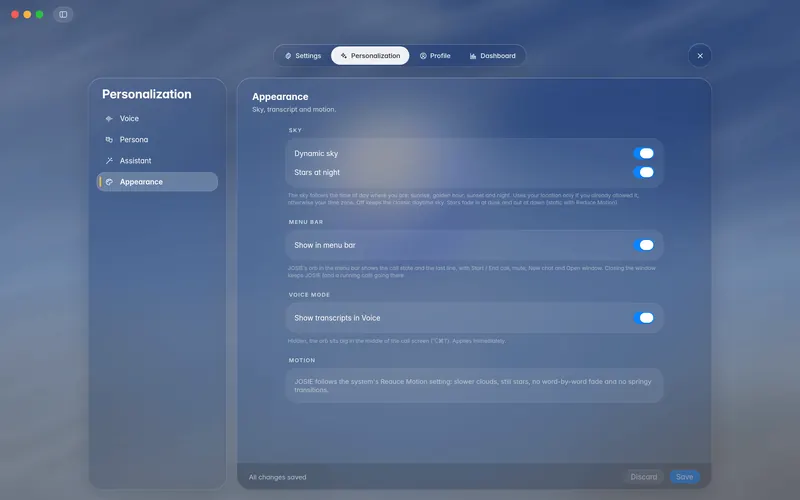This screenshot has height=500, width=800.
Task: Toggle Show transcripts in Voice
Action: (x=643, y=318)
